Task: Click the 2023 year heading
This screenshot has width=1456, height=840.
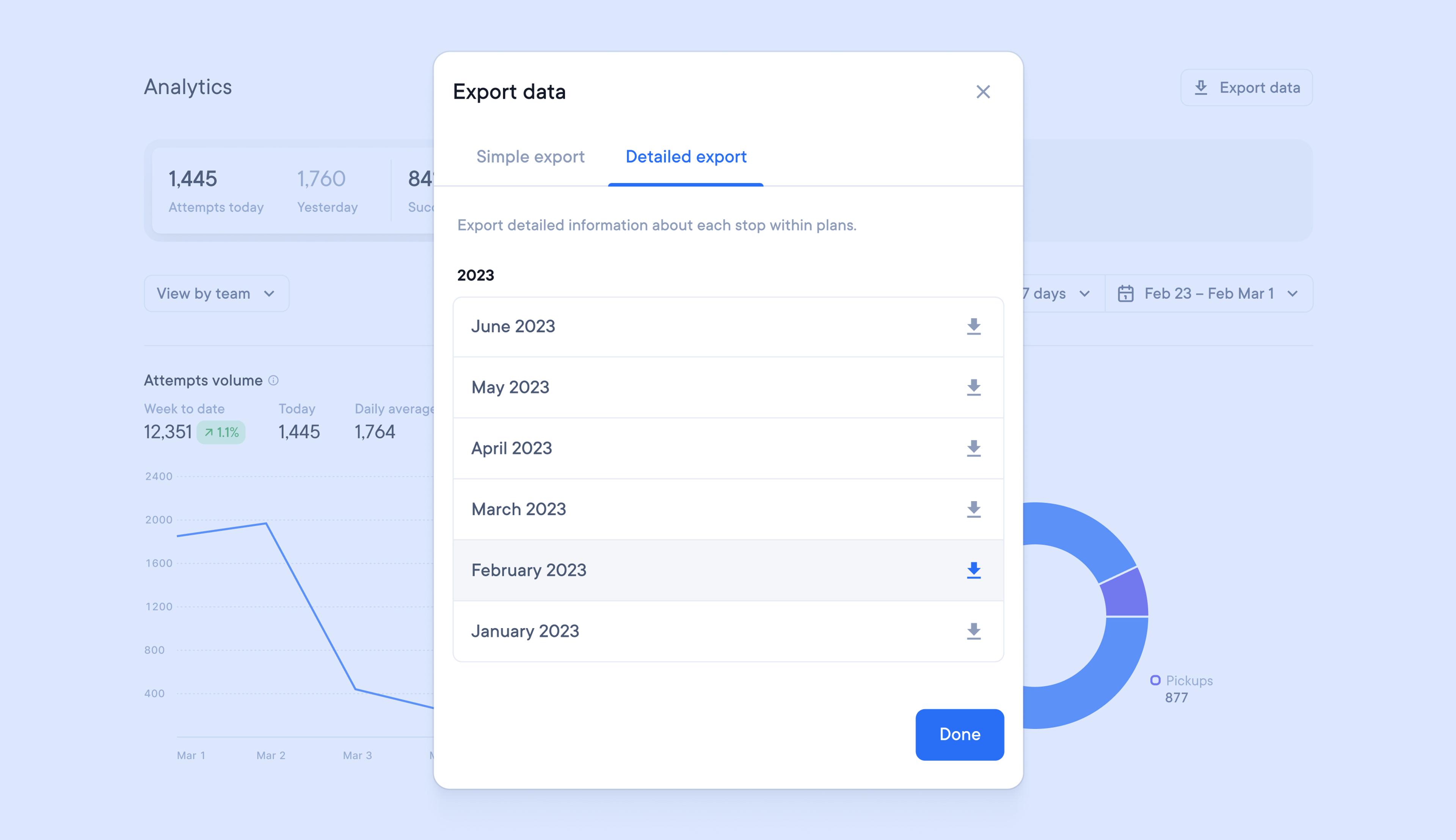Action: click(x=475, y=275)
